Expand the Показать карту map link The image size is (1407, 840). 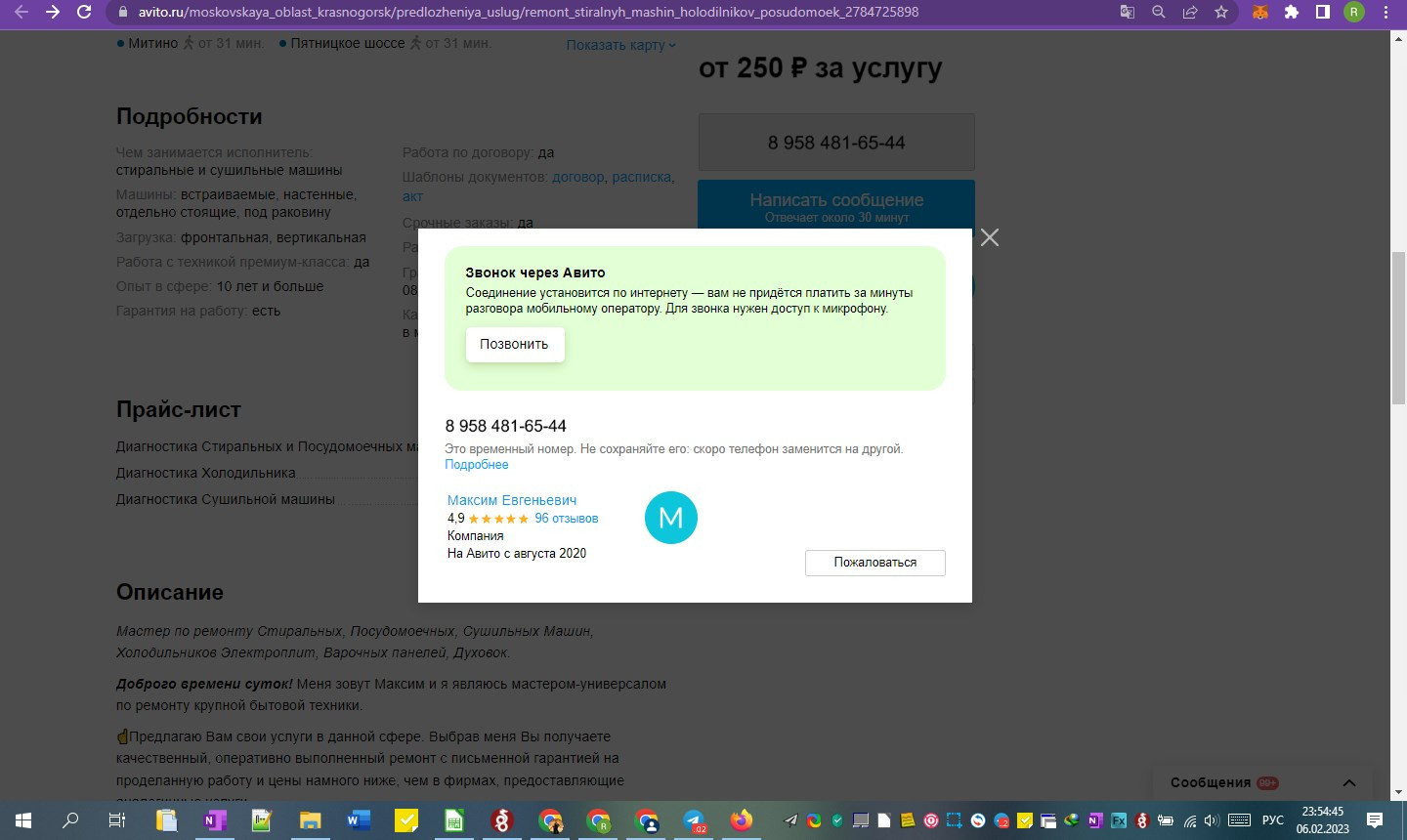(x=621, y=45)
